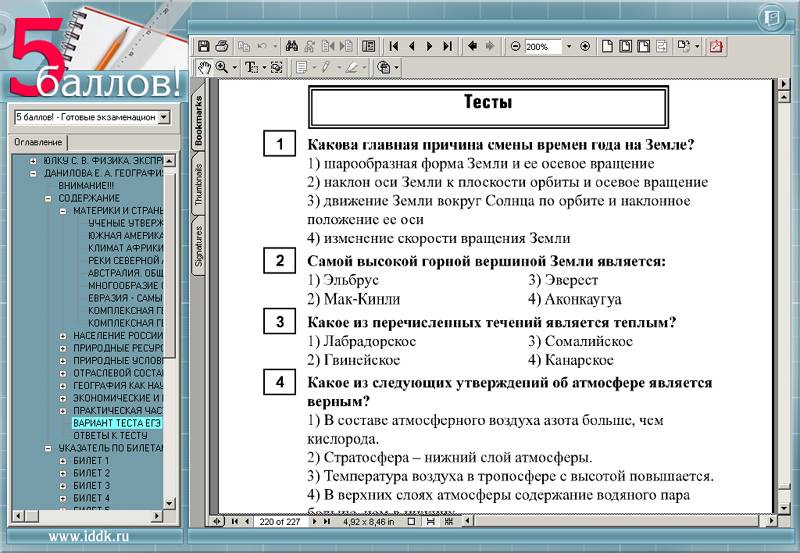Collapse the УКАЗАТЕЛЬ ПО БИЛЕТАМ node
The width and height of the screenshot is (800, 553).
(x=48, y=448)
